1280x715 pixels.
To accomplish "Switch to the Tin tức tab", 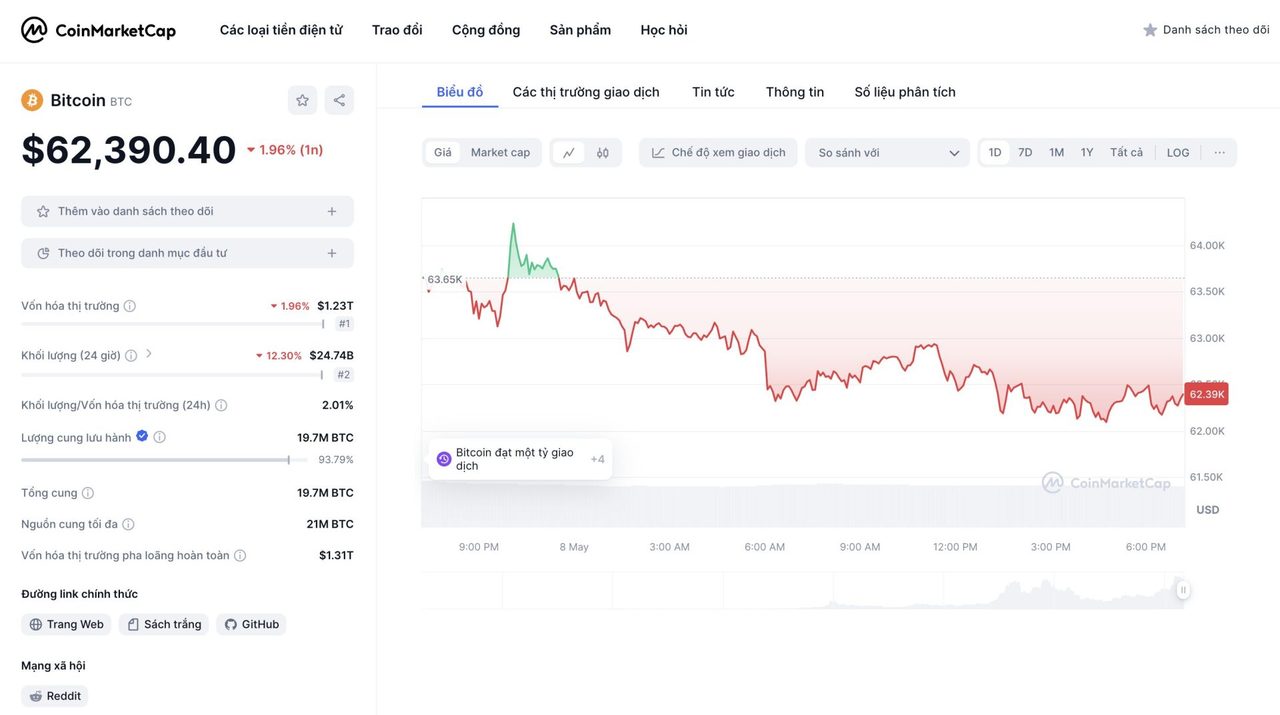I will tap(713, 92).
